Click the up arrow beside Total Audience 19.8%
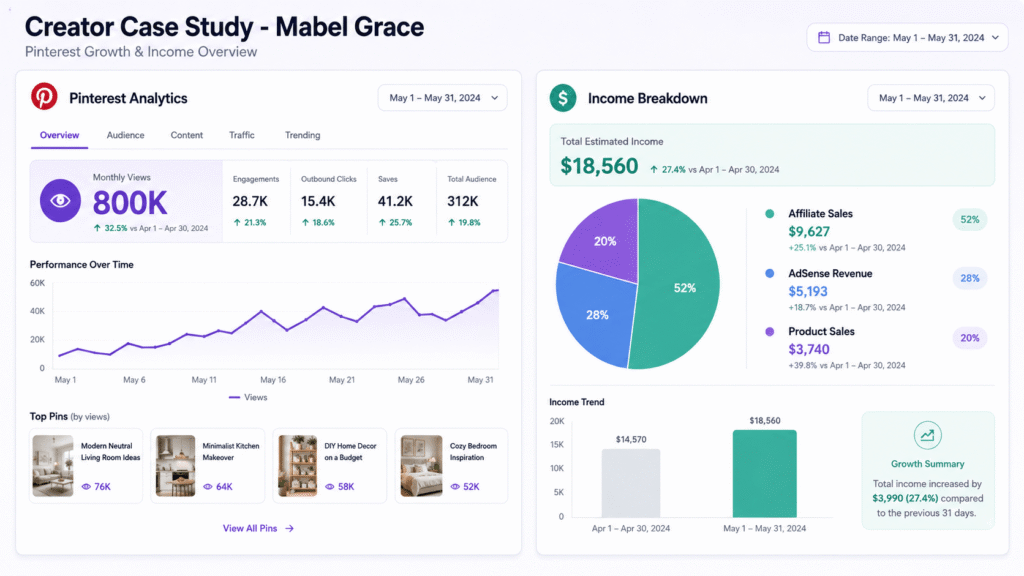The image size is (1024, 576). pos(451,223)
